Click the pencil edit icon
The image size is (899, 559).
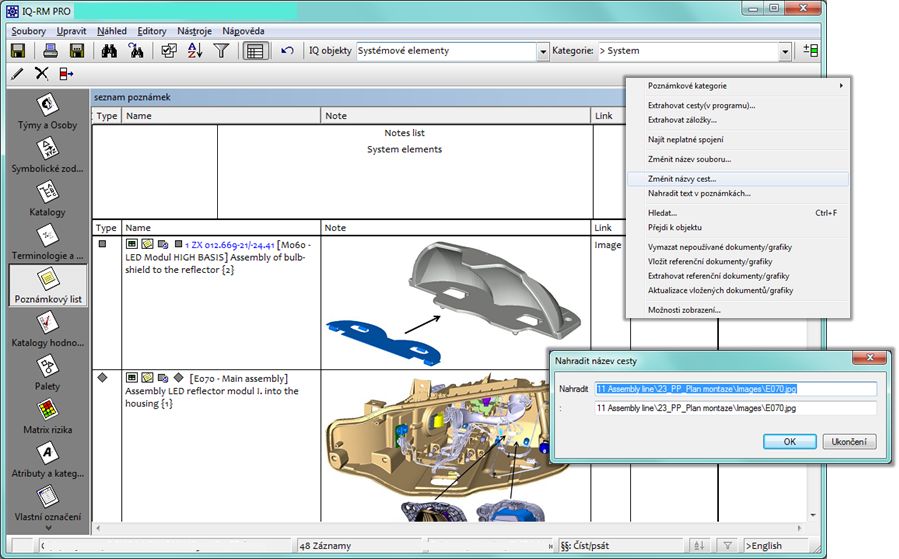click(x=17, y=74)
